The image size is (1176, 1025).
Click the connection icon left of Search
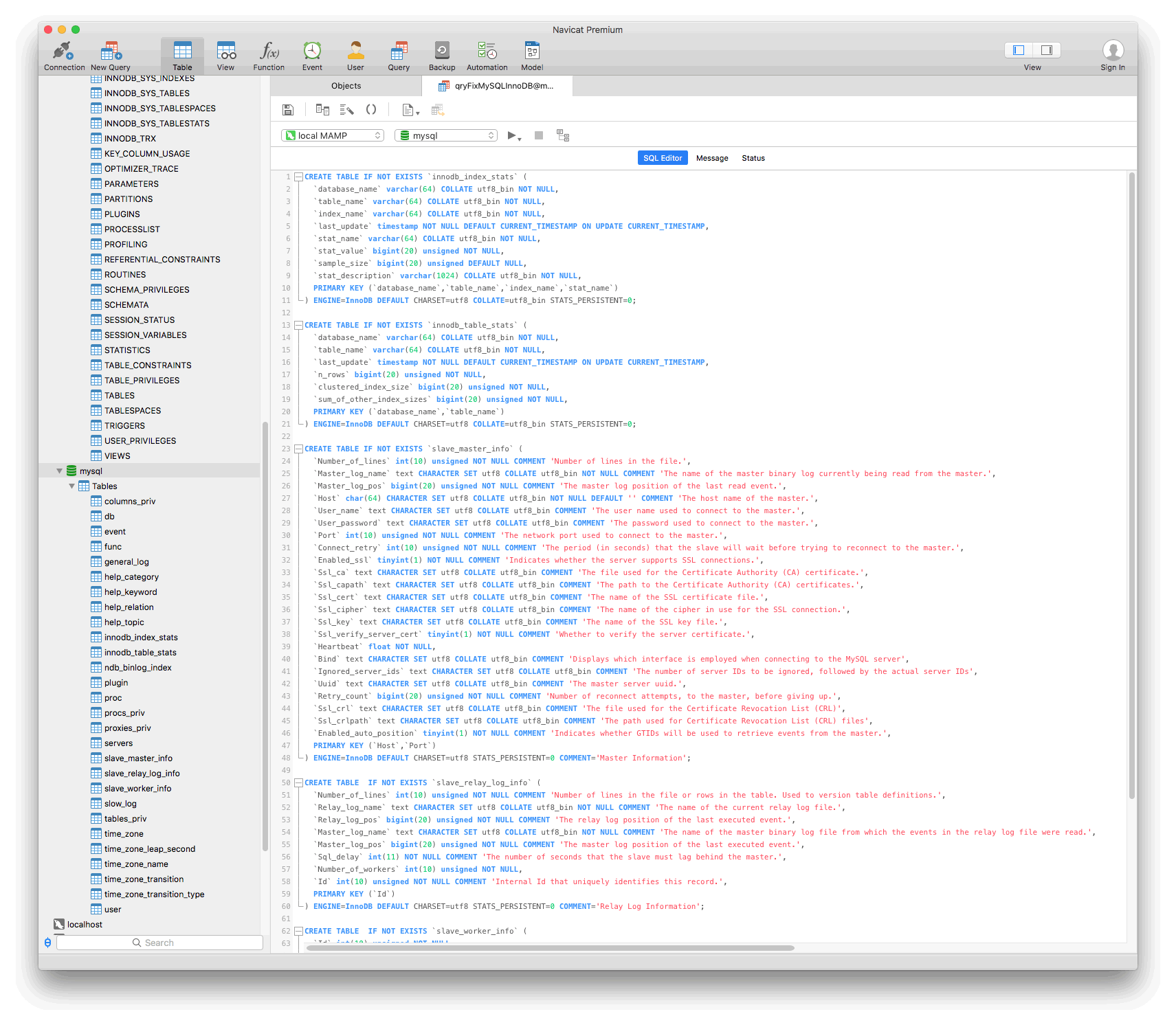pos(47,943)
